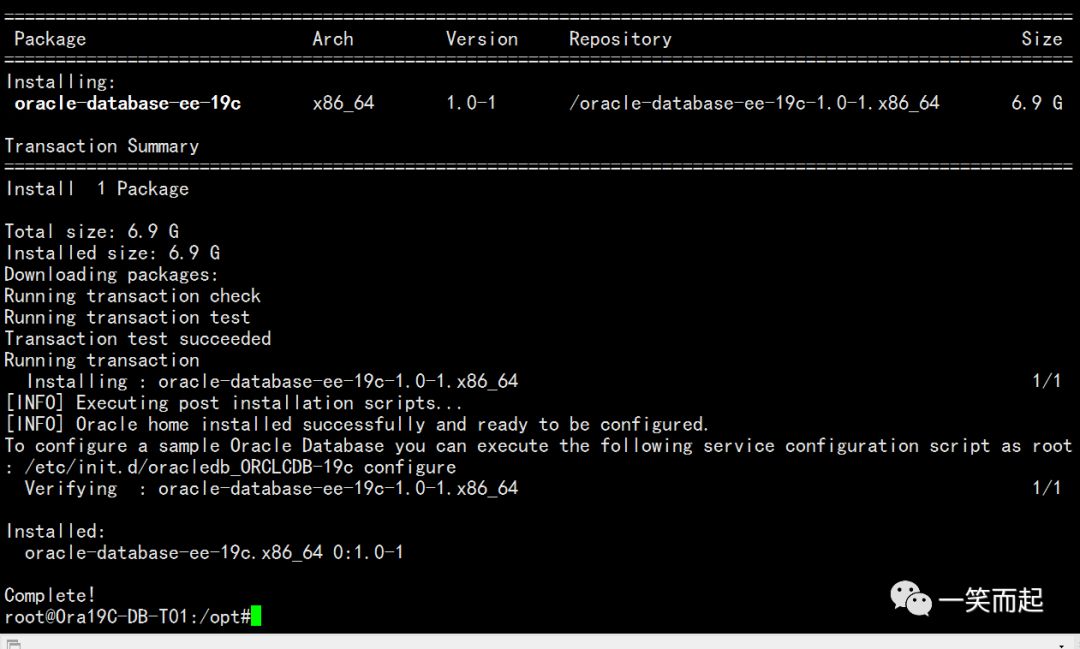Click the "Version" column header
Screen dimensions: 1080x649
[x=481, y=39]
